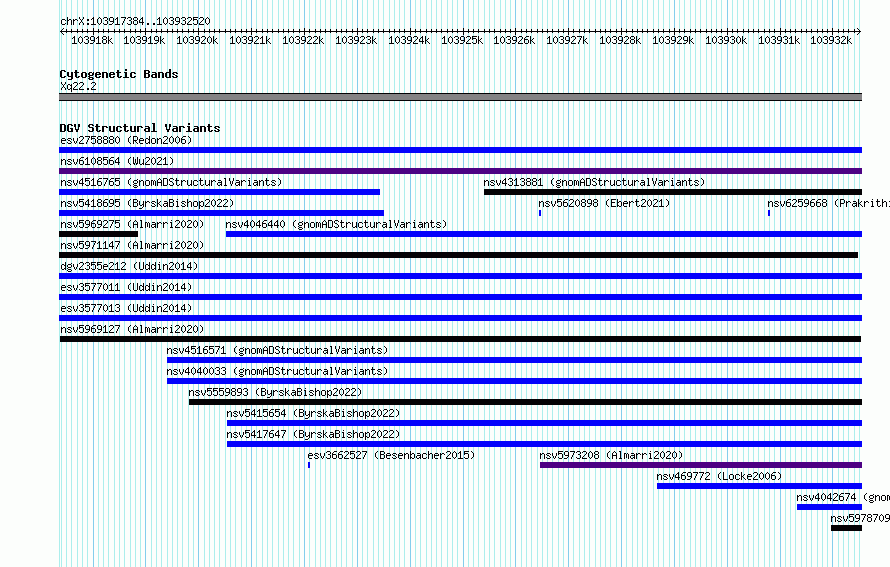Open the nsv5969127 (Almarri2020) black bar

(460, 339)
